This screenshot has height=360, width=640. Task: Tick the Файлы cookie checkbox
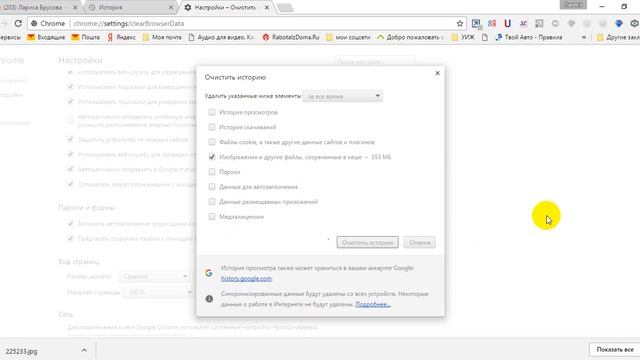(211, 142)
